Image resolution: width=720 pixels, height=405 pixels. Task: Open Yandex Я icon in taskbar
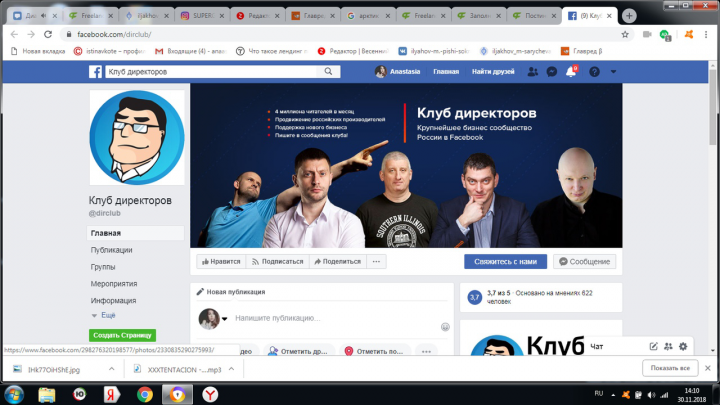coord(112,394)
